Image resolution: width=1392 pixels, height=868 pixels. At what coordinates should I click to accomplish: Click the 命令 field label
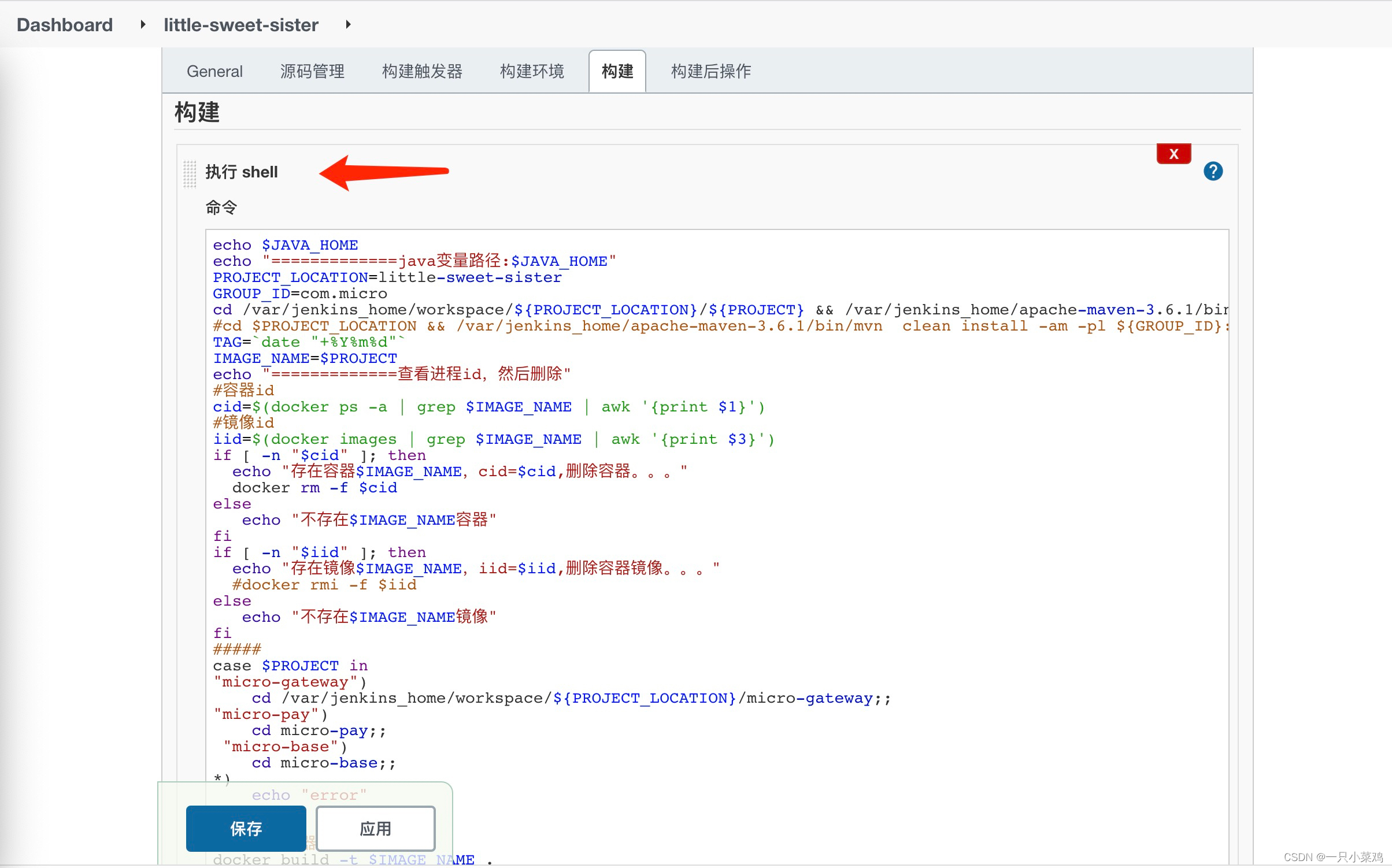pos(221,207)
